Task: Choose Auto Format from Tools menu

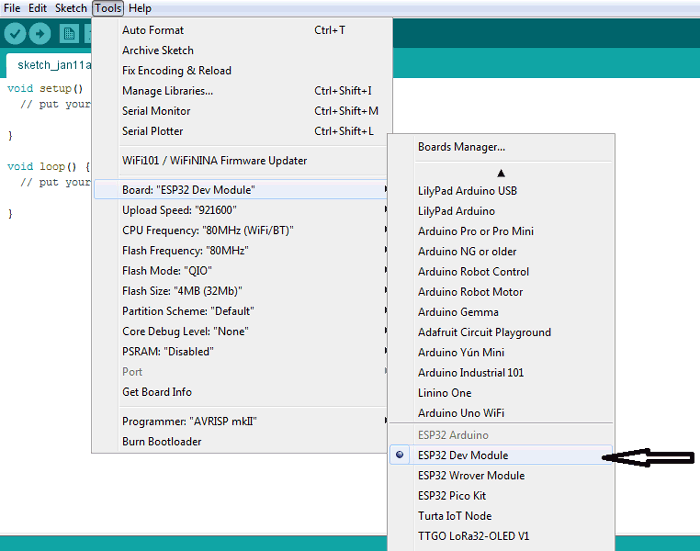Action: point(153,30)
